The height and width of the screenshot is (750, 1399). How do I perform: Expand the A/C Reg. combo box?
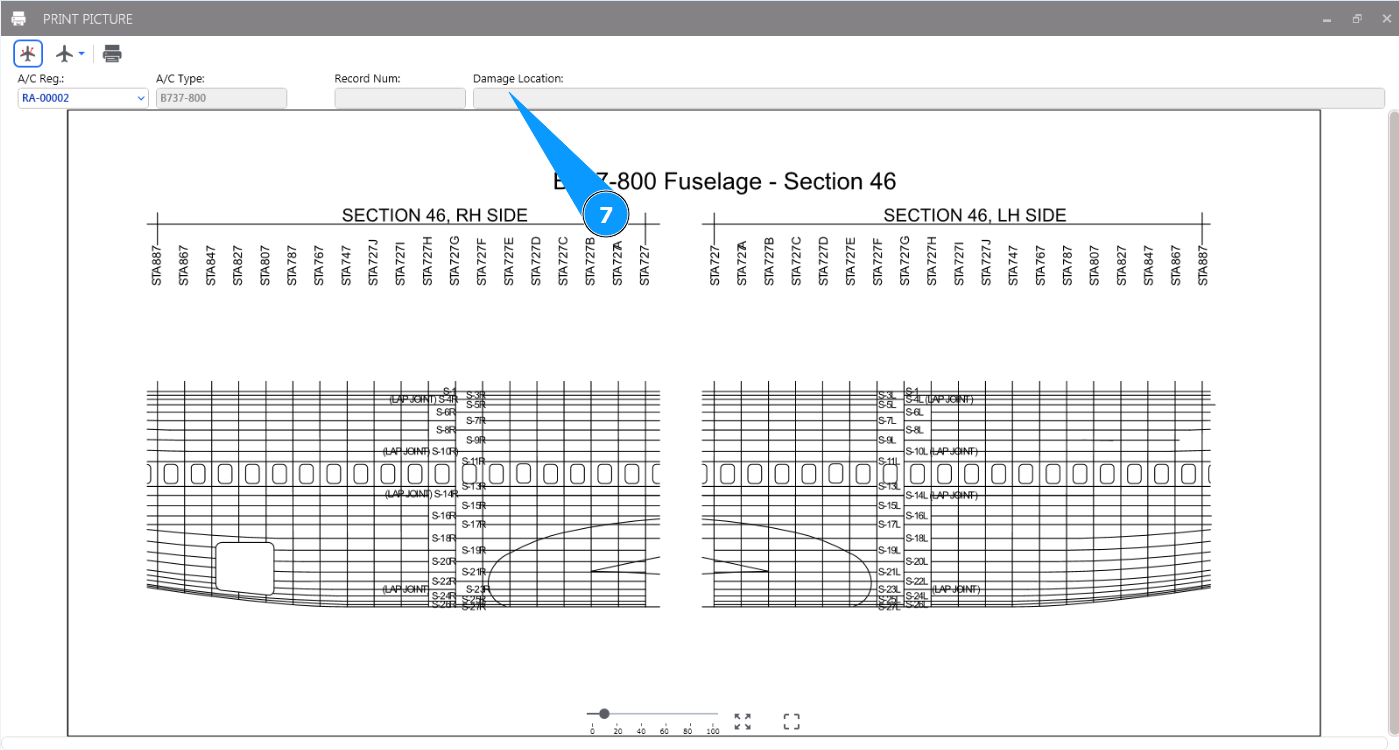pyautogui.click(x=140, y=98)
